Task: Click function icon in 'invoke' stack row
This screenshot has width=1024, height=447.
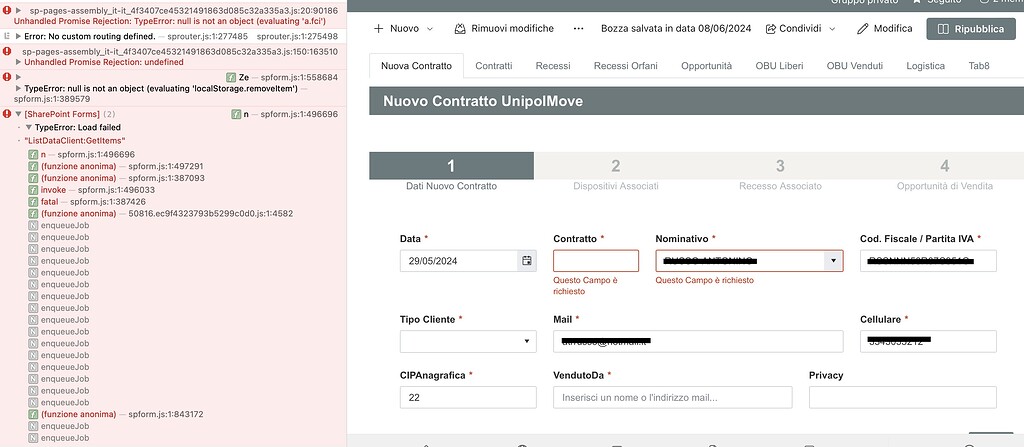Action: tap(33, 190)
